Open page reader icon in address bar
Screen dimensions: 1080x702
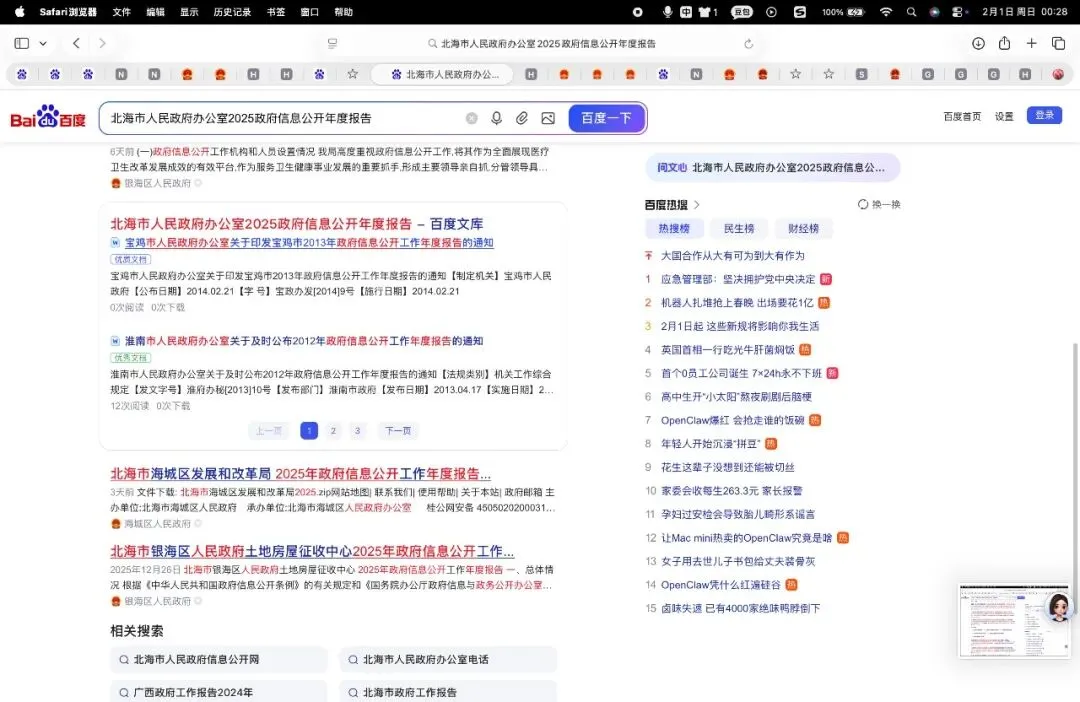[333, 43]
